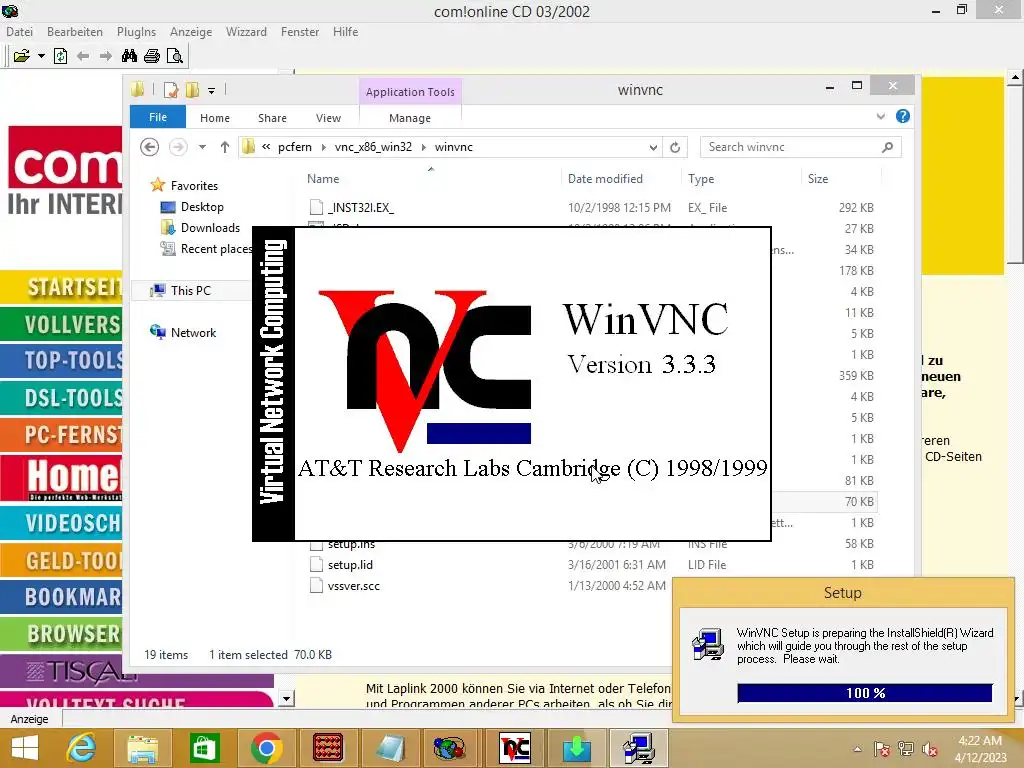
Task: Click the print preview magnifier icon
Action: (174, 56)
